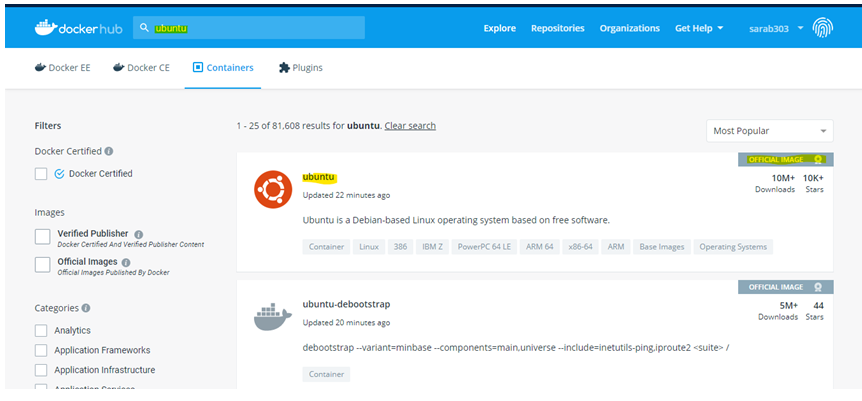This screenshot has height=401, width=862.
Task: Click the debootstrap command description text
Action: point(516,348)
